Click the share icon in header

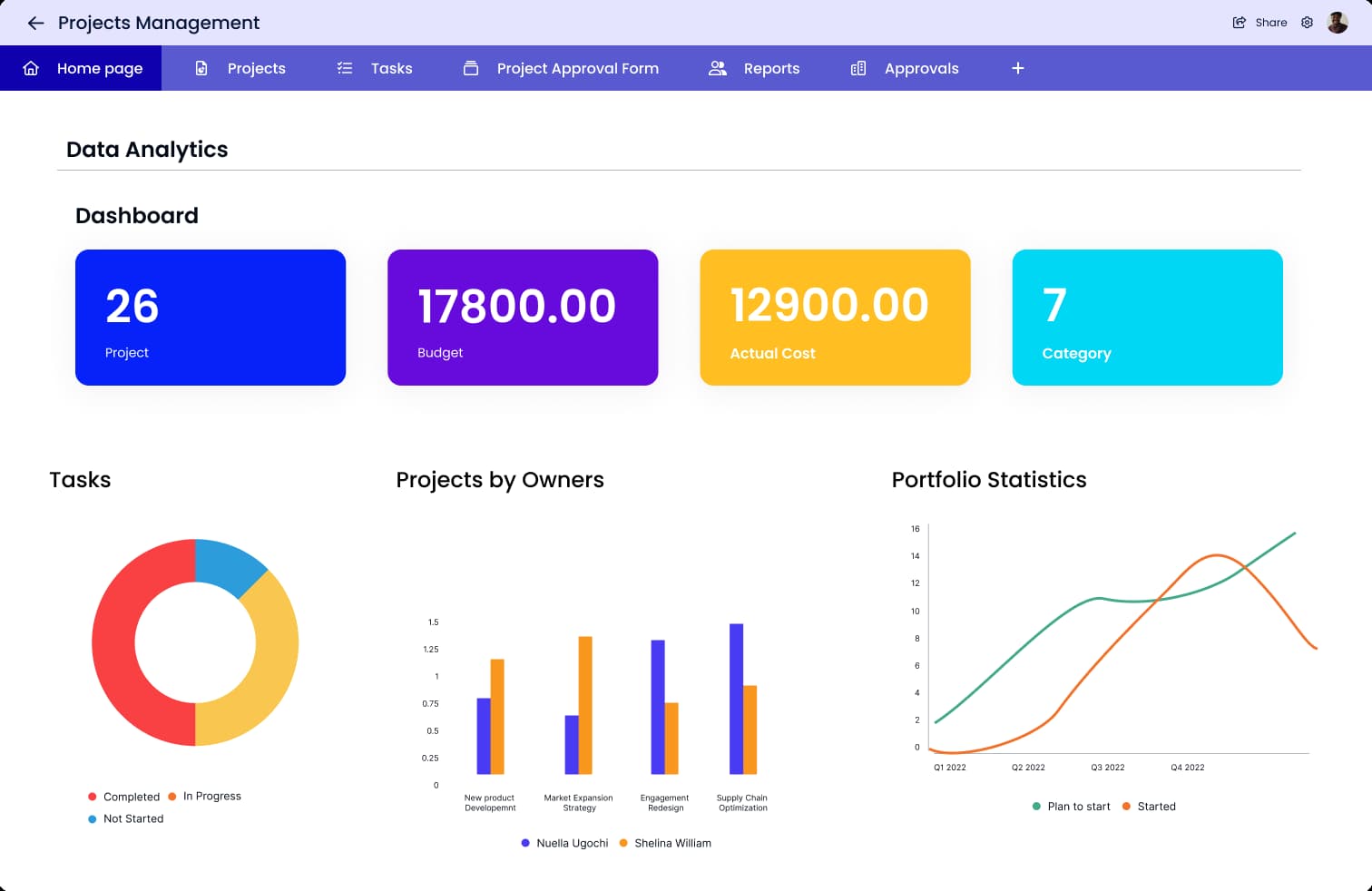click(x=1239, y=23)
